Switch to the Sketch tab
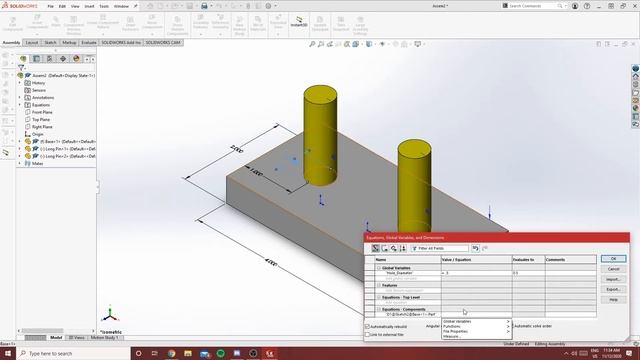640x360 pixels. point(50,42)
